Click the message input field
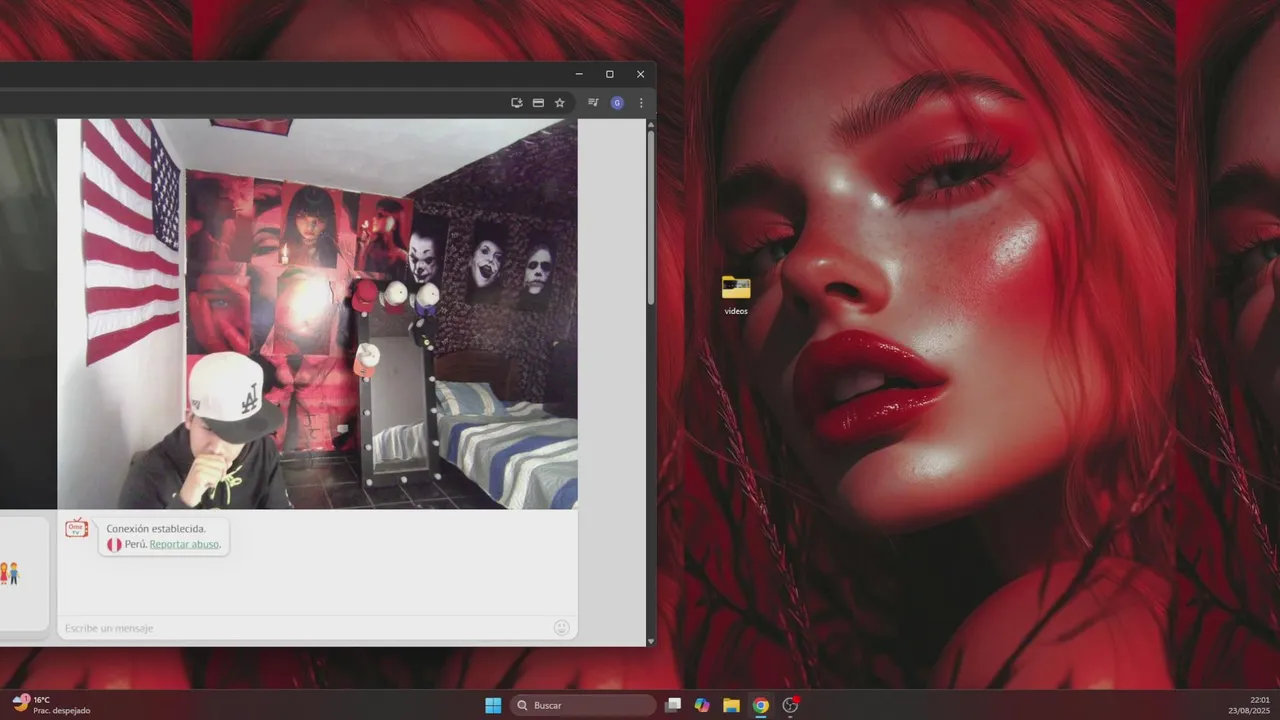This screenshot has height=720, width=1280. coord(305,628)
